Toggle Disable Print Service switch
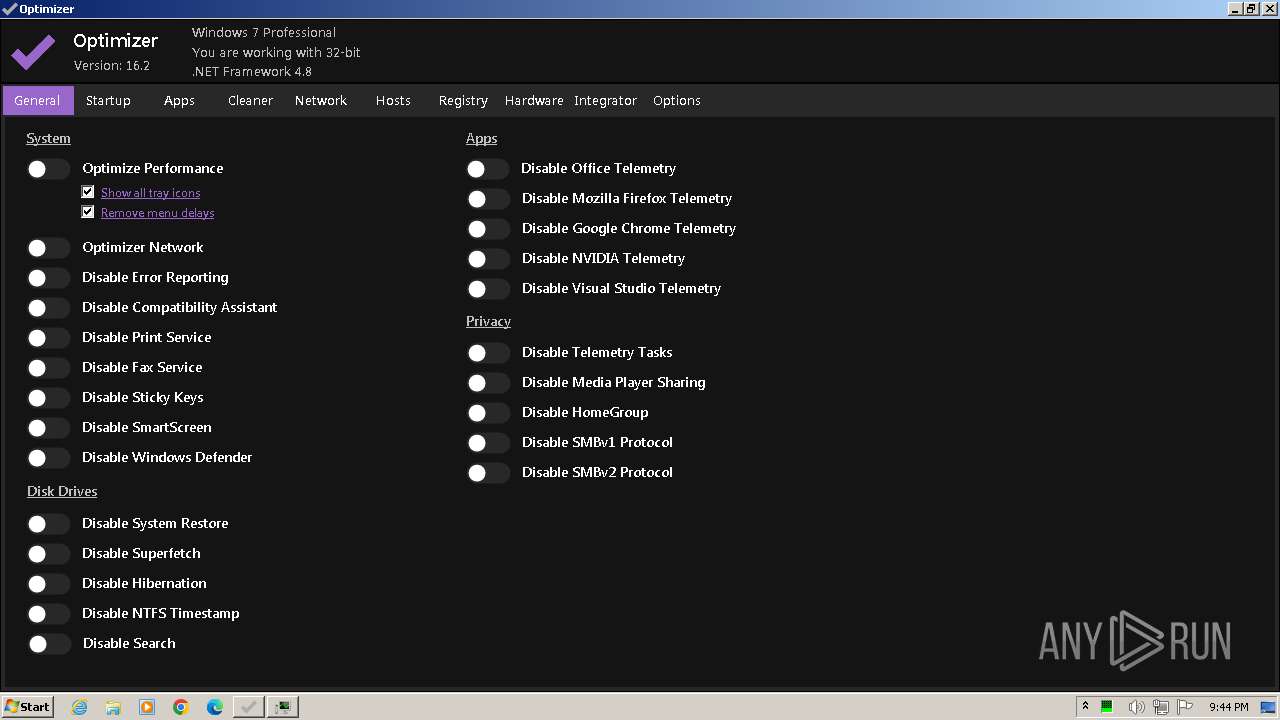The image size is (1280, 720). [x=48, y=338]
